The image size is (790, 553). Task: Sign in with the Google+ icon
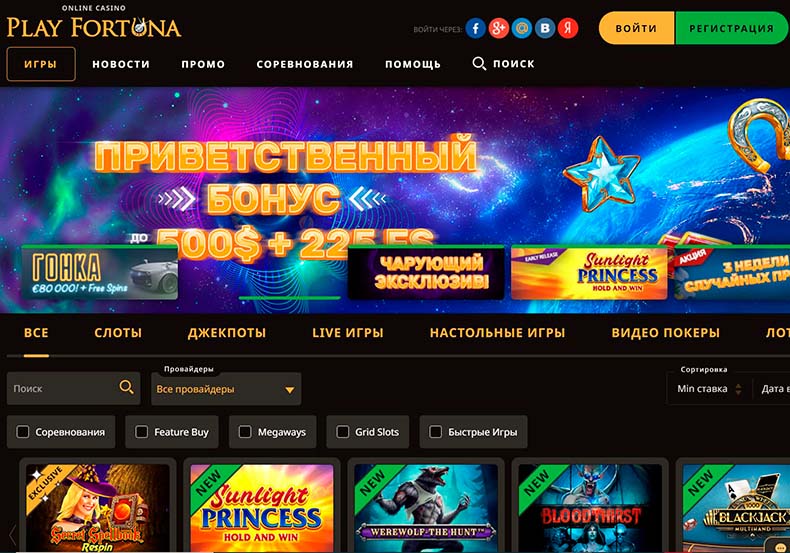[498, 28]
